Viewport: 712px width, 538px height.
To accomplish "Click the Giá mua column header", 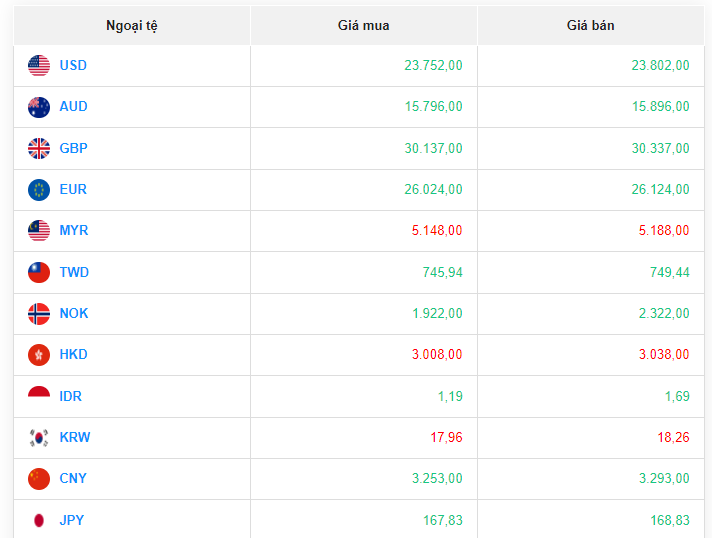I will click(363, 25).
